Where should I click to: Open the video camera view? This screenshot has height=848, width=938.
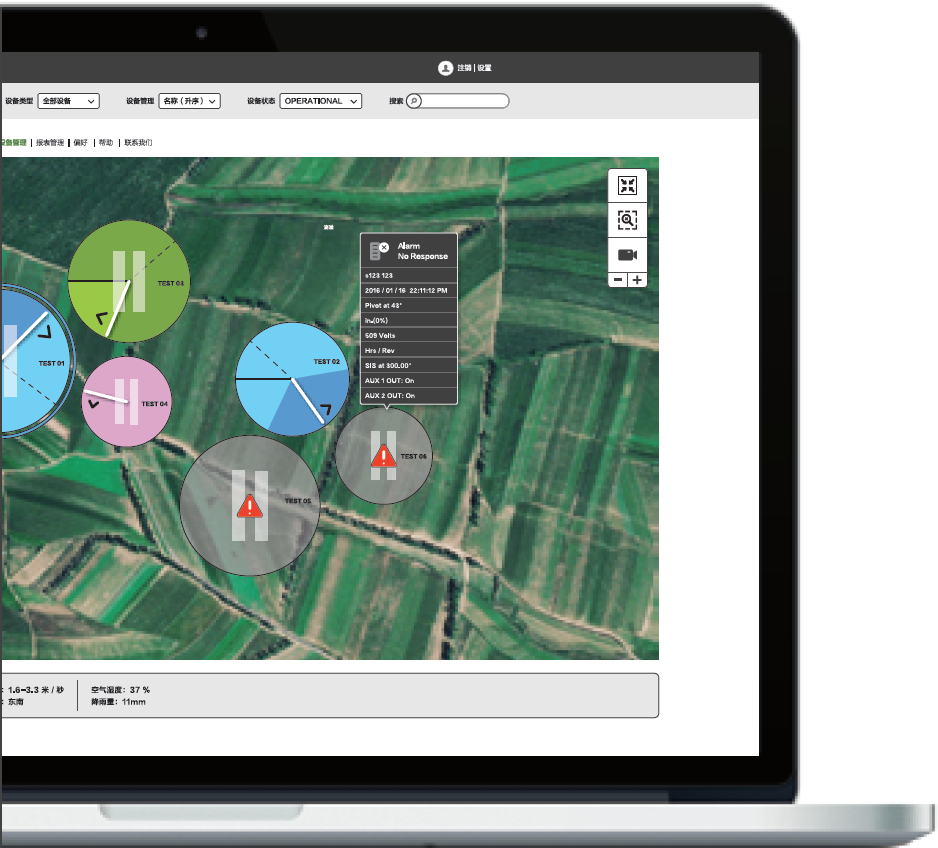tap(627, 254)
